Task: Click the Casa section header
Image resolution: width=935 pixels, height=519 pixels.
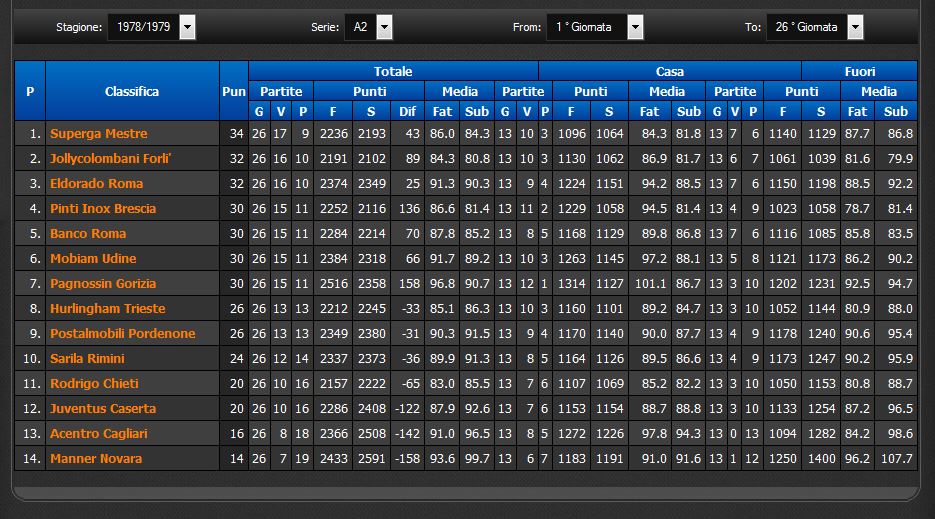Action: coord(670,71)
